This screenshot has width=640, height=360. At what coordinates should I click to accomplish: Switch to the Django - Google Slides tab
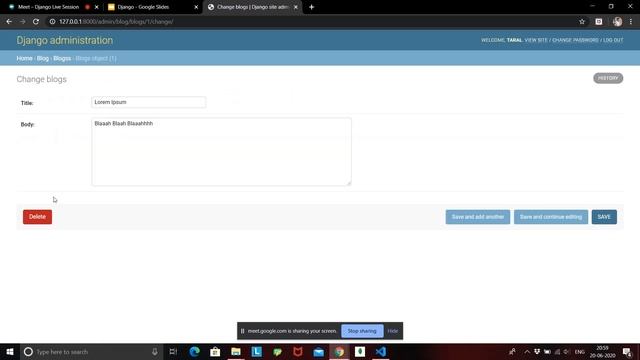[x=143, y=7]
